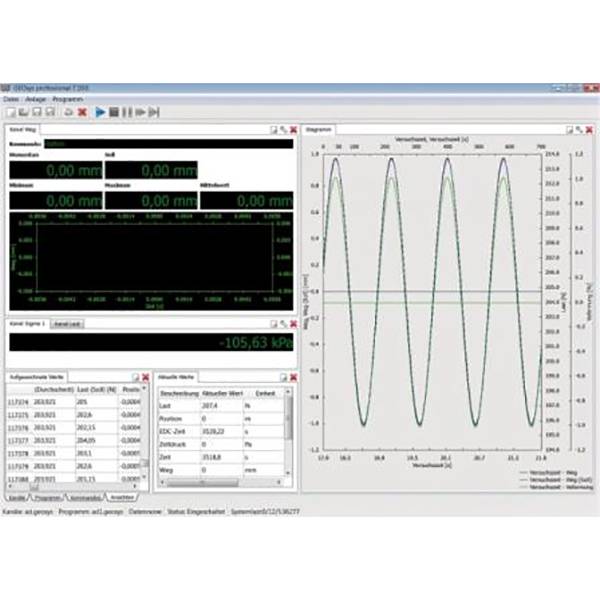
Task: Click the Stop button in toolbar
Action: click(x=114, y=112)
